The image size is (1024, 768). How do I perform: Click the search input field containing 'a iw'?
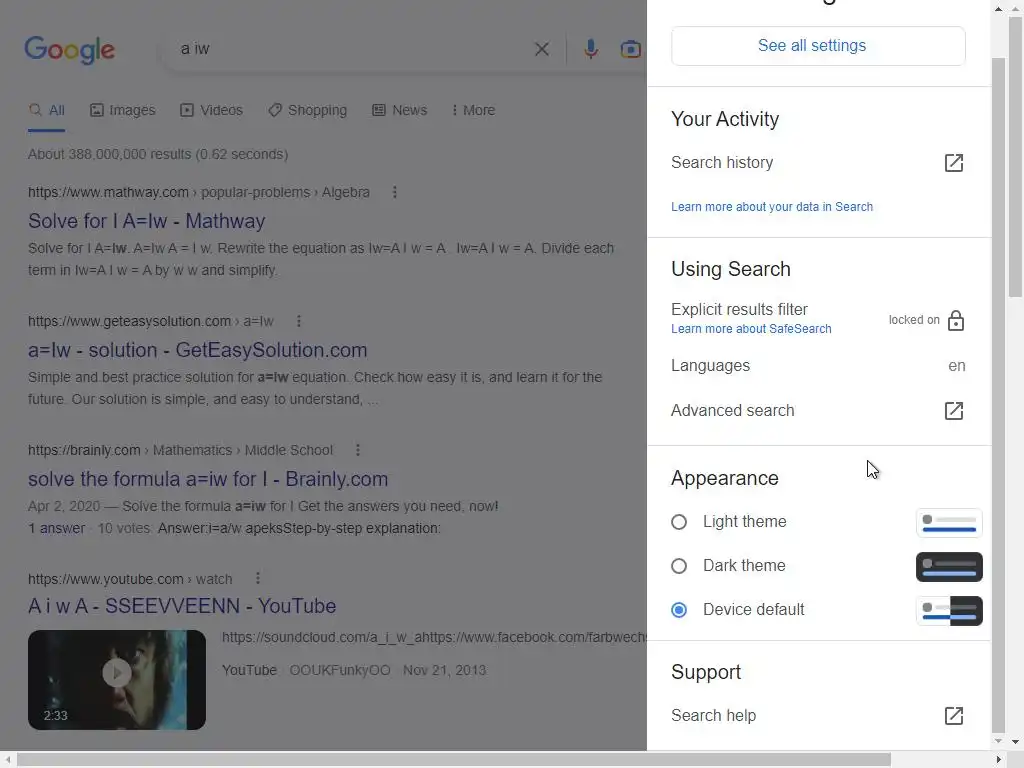(349, 49)
